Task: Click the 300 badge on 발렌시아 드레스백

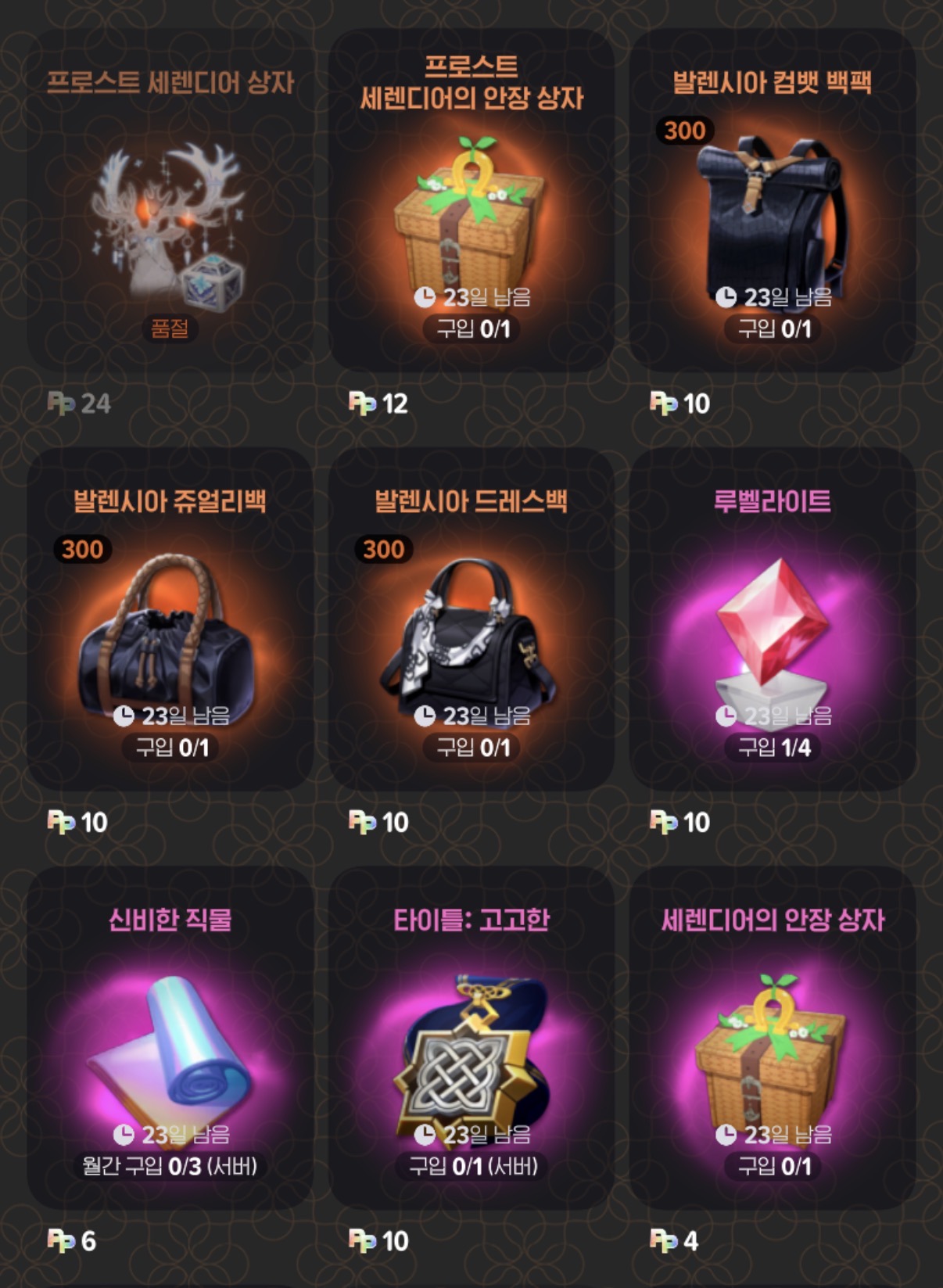Action: pyautogui.click(x=383, y=549)
